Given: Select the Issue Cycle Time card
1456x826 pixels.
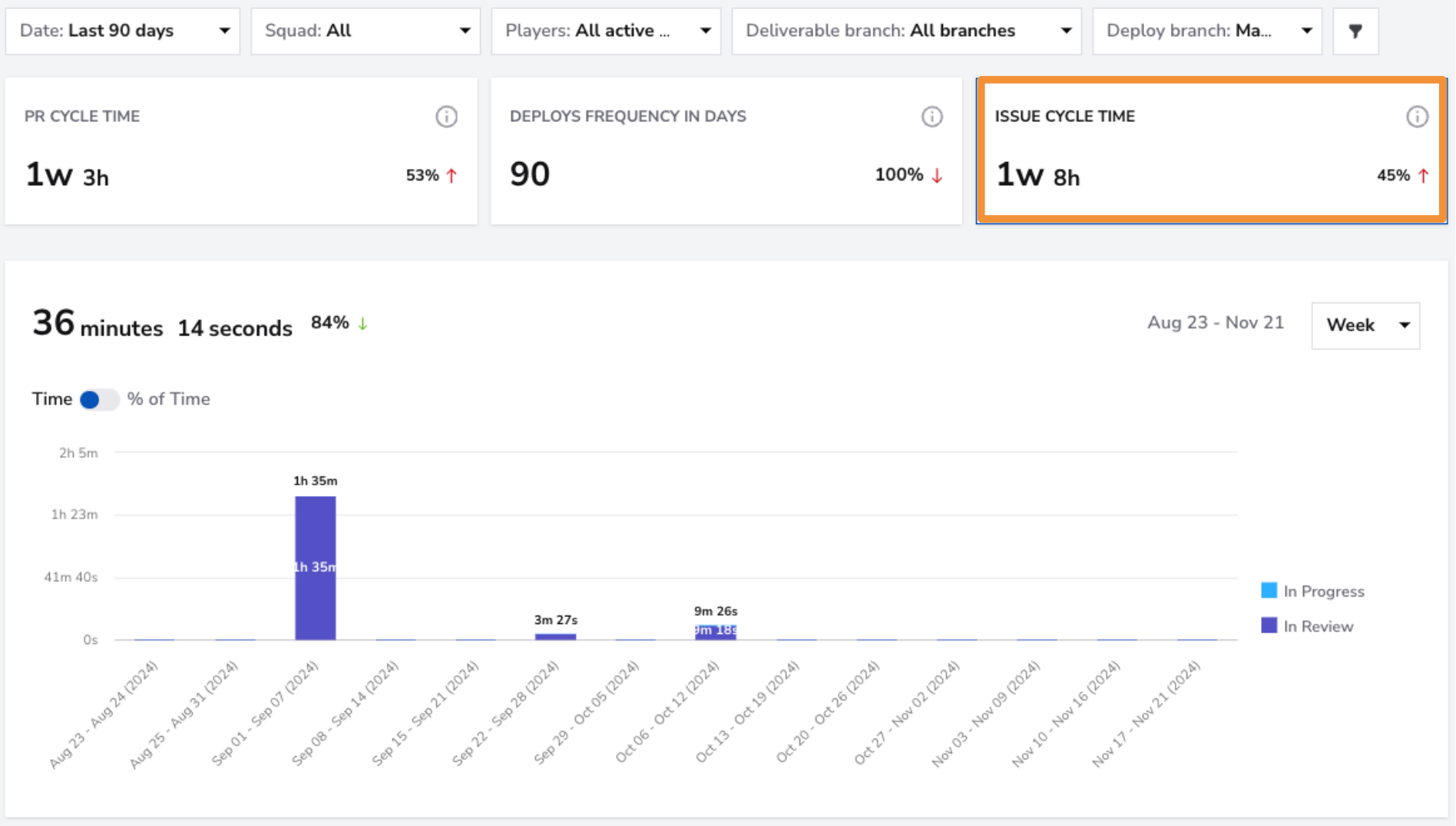Looking at the screenshot, I should (1212, 151).
